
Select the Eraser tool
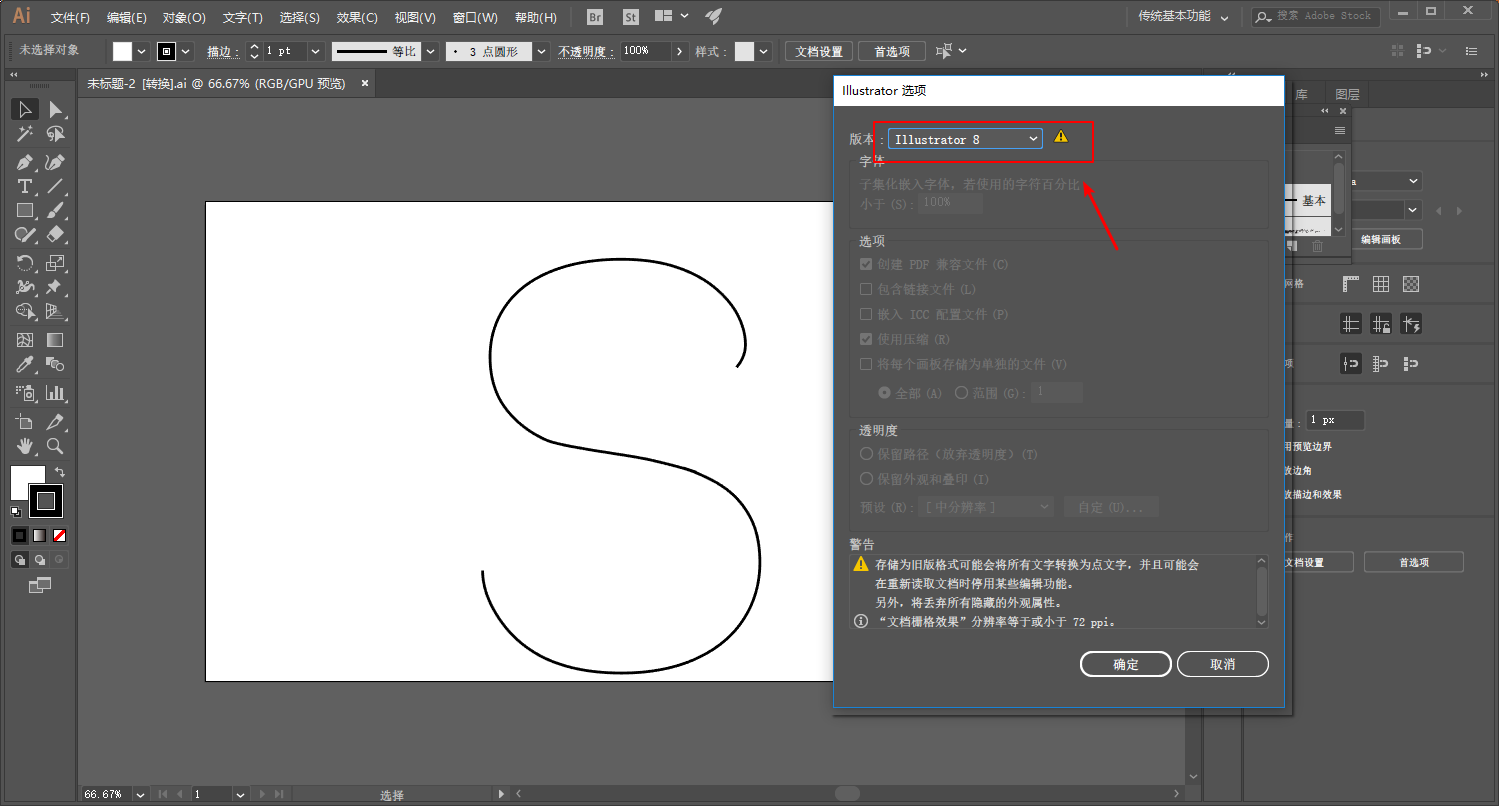pos(55,234)
